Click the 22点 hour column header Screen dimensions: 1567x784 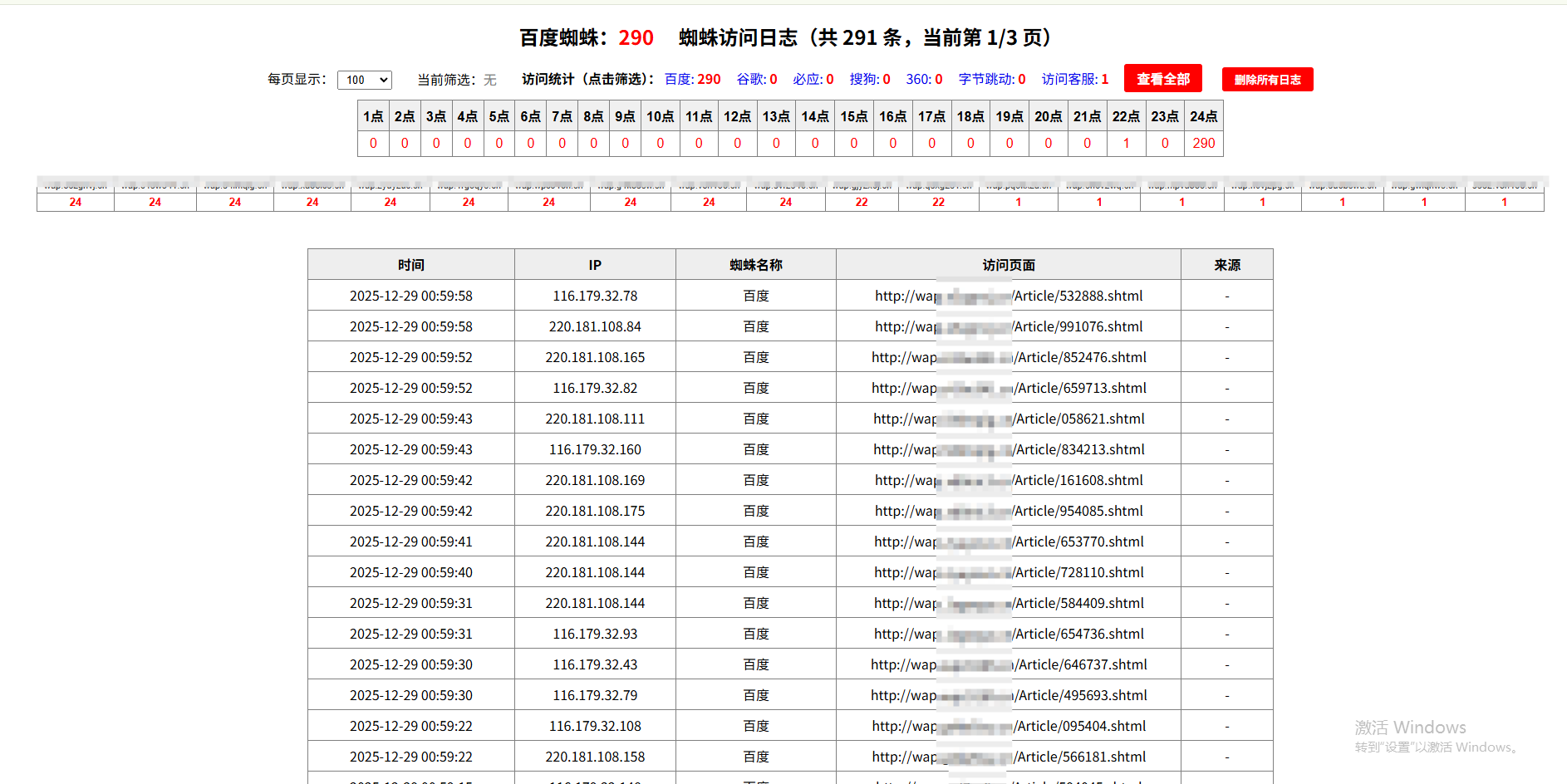click(1126, 116)
